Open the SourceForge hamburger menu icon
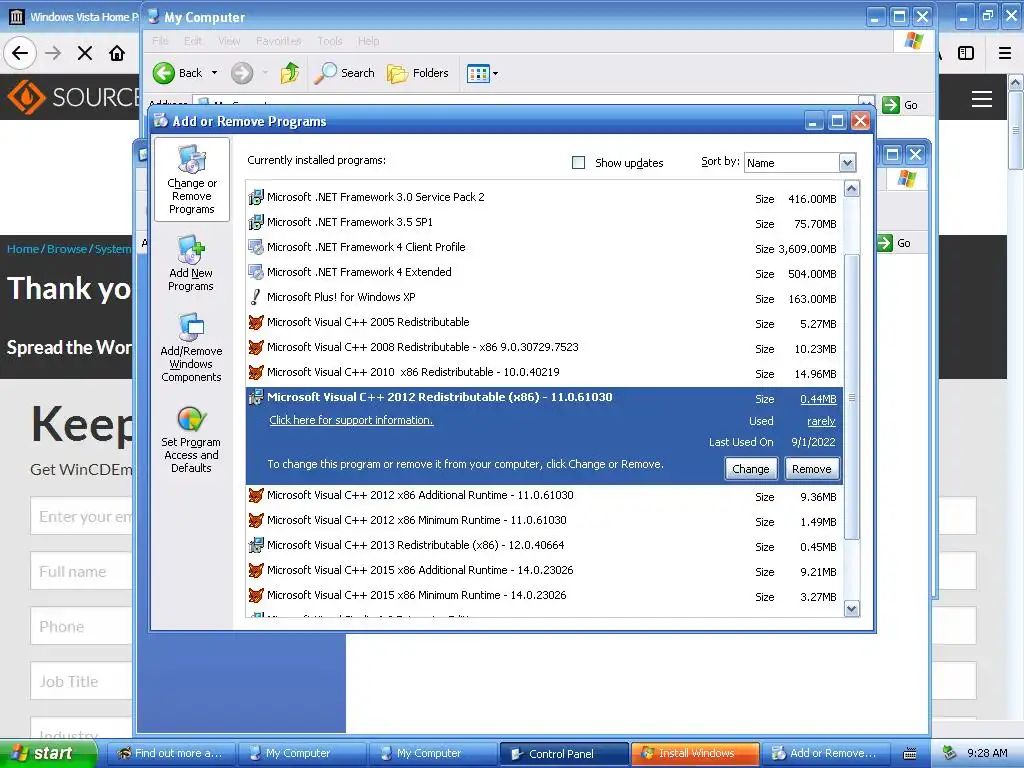 point(982,99)
